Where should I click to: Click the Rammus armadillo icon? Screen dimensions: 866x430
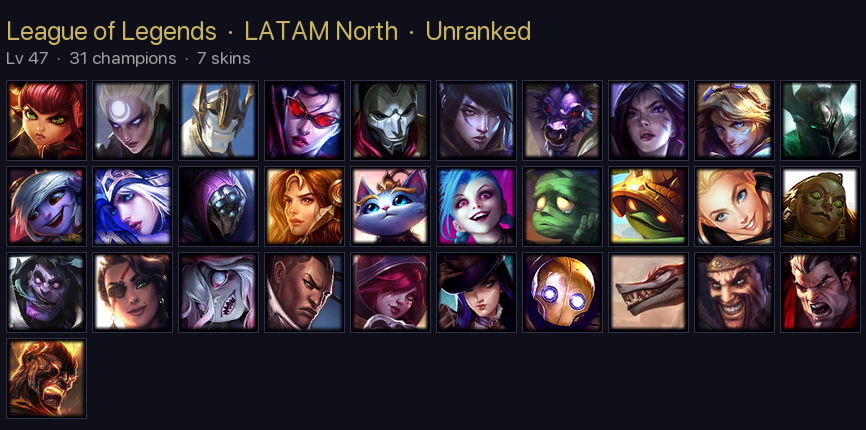(x=648, y=206)
